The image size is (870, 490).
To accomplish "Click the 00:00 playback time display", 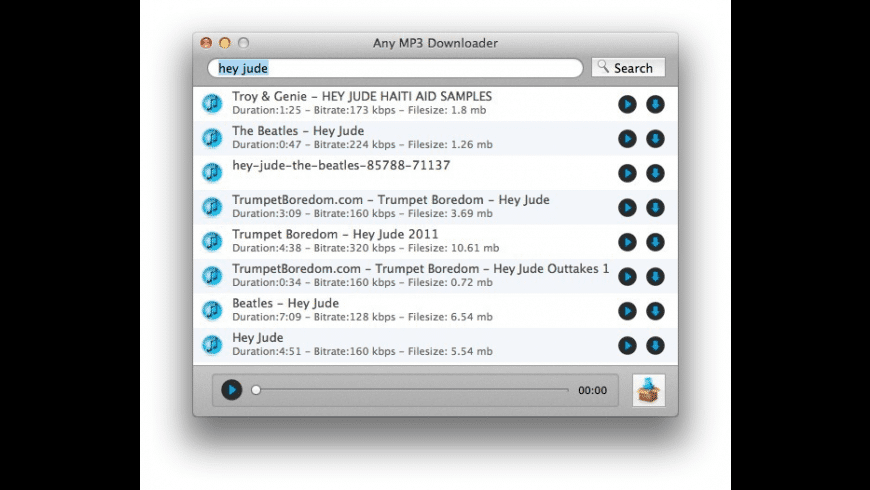I will click(593, 390).
